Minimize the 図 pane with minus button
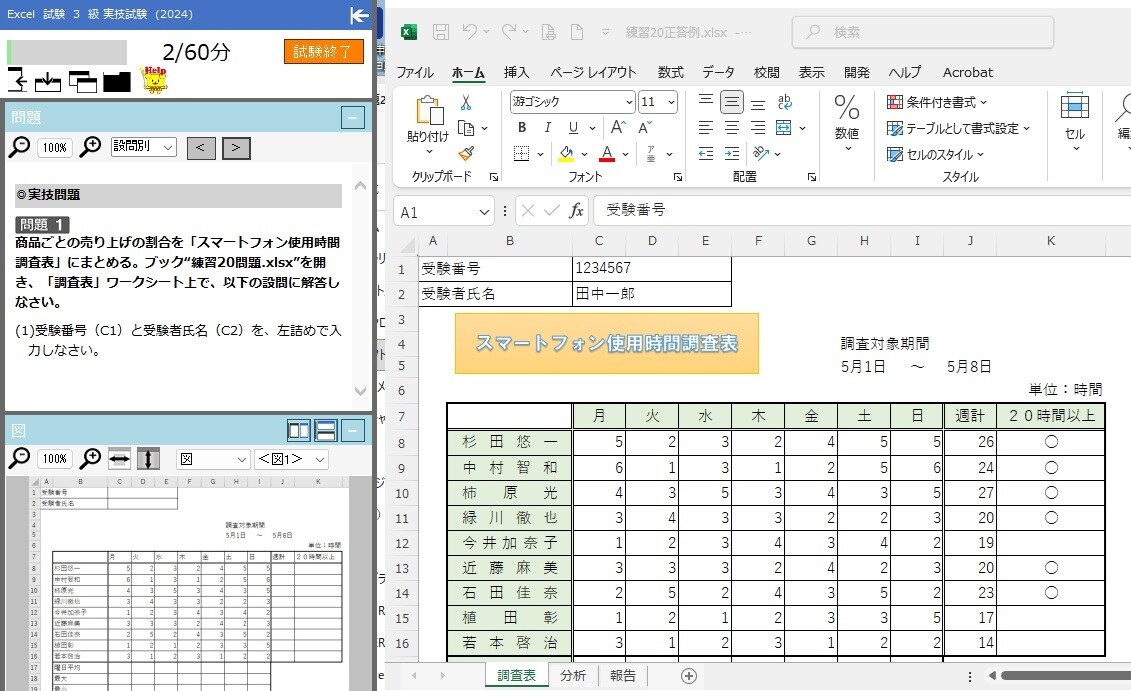The width and height of the screenshot is (1131, 691). pos(352,431)
